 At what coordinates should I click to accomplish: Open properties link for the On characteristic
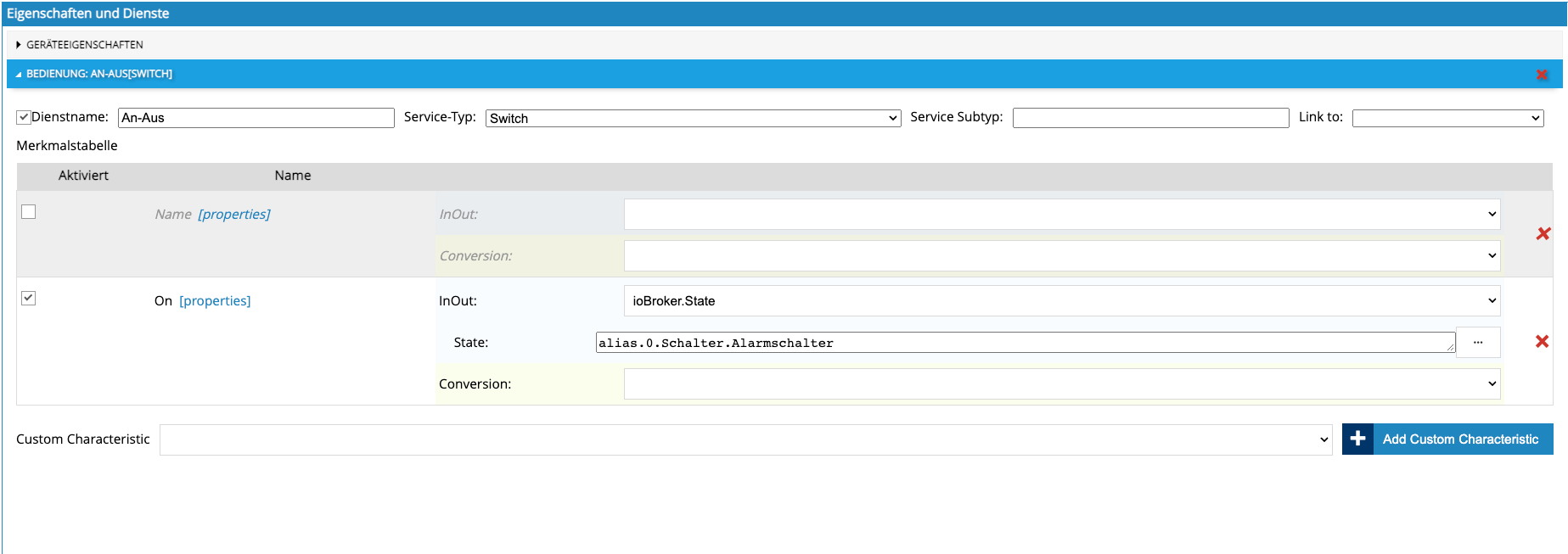point(215,301)
